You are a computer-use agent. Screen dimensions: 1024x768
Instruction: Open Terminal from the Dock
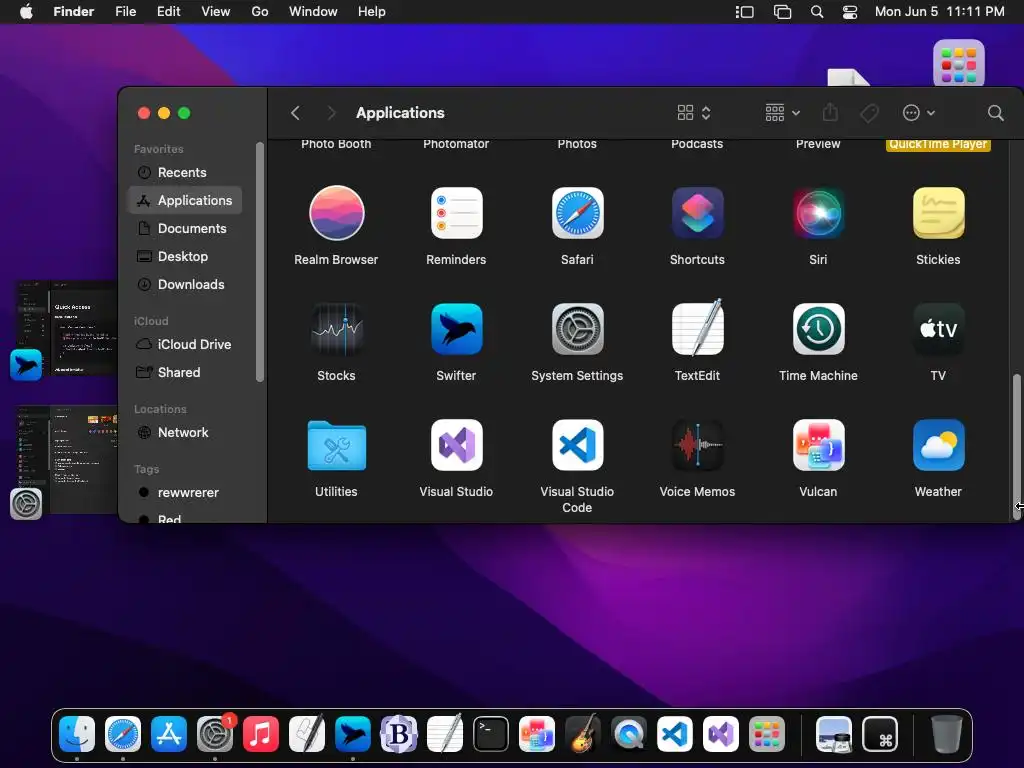(x=491, y=734)
